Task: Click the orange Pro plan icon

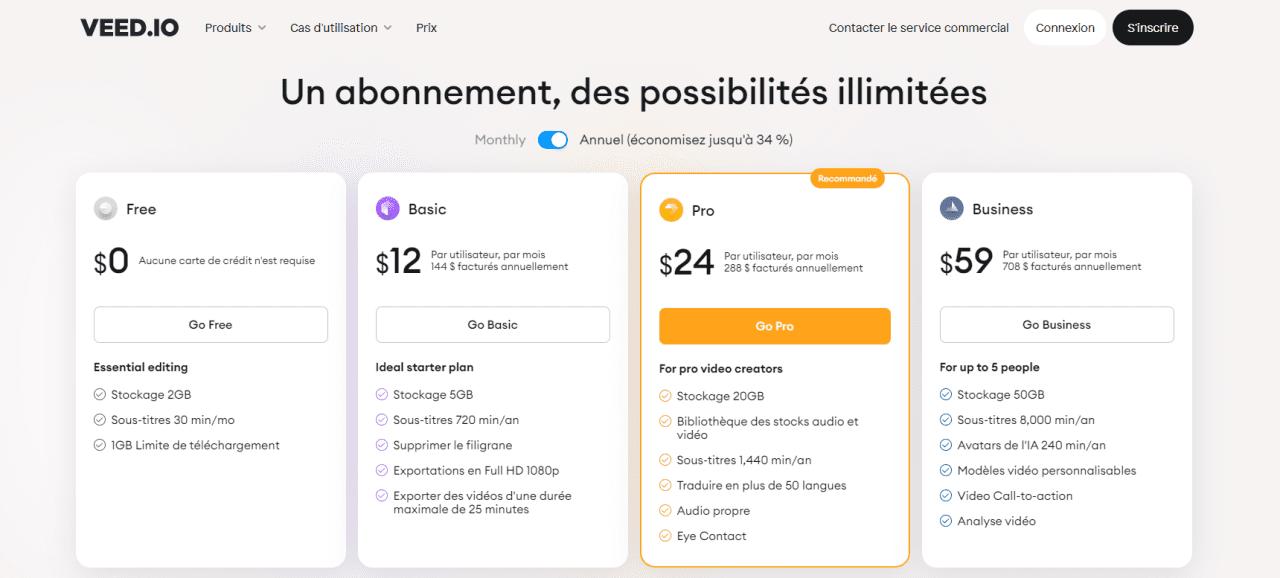Action: 671,211
